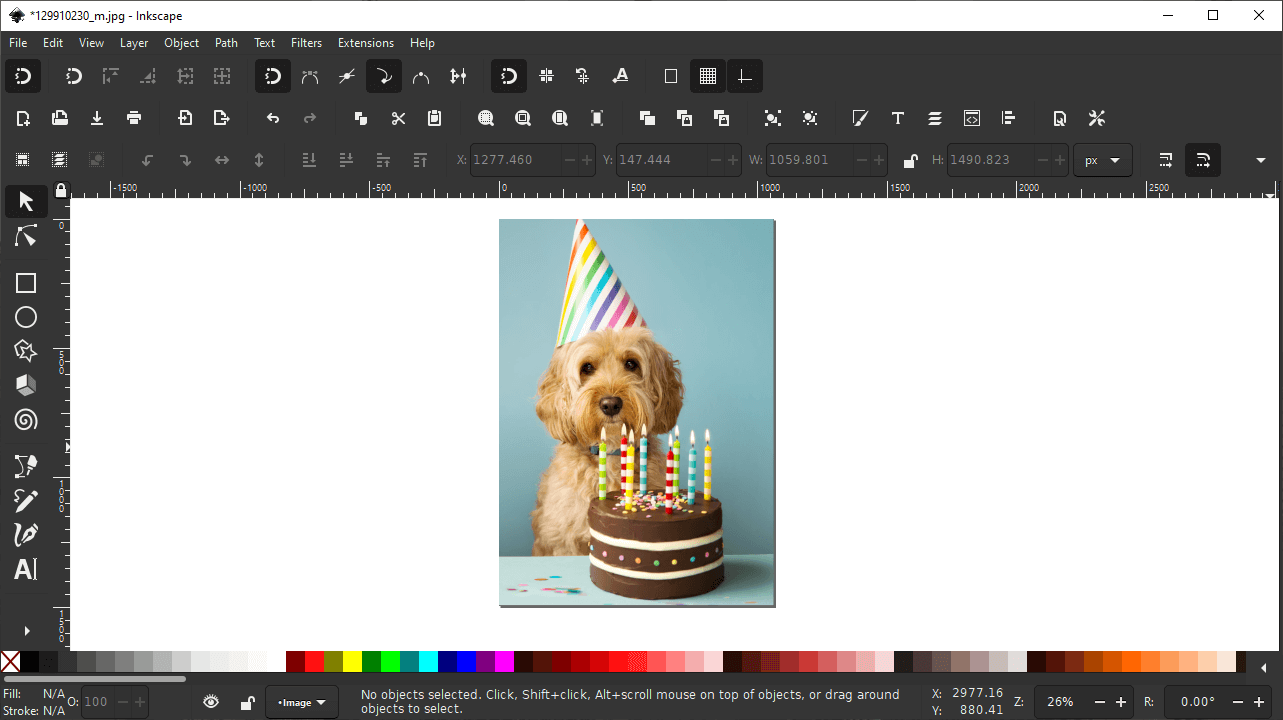Open the palette menu arrow
Image resolution: width=1283 pixels, height=720 pixels.
[1264, 667]
